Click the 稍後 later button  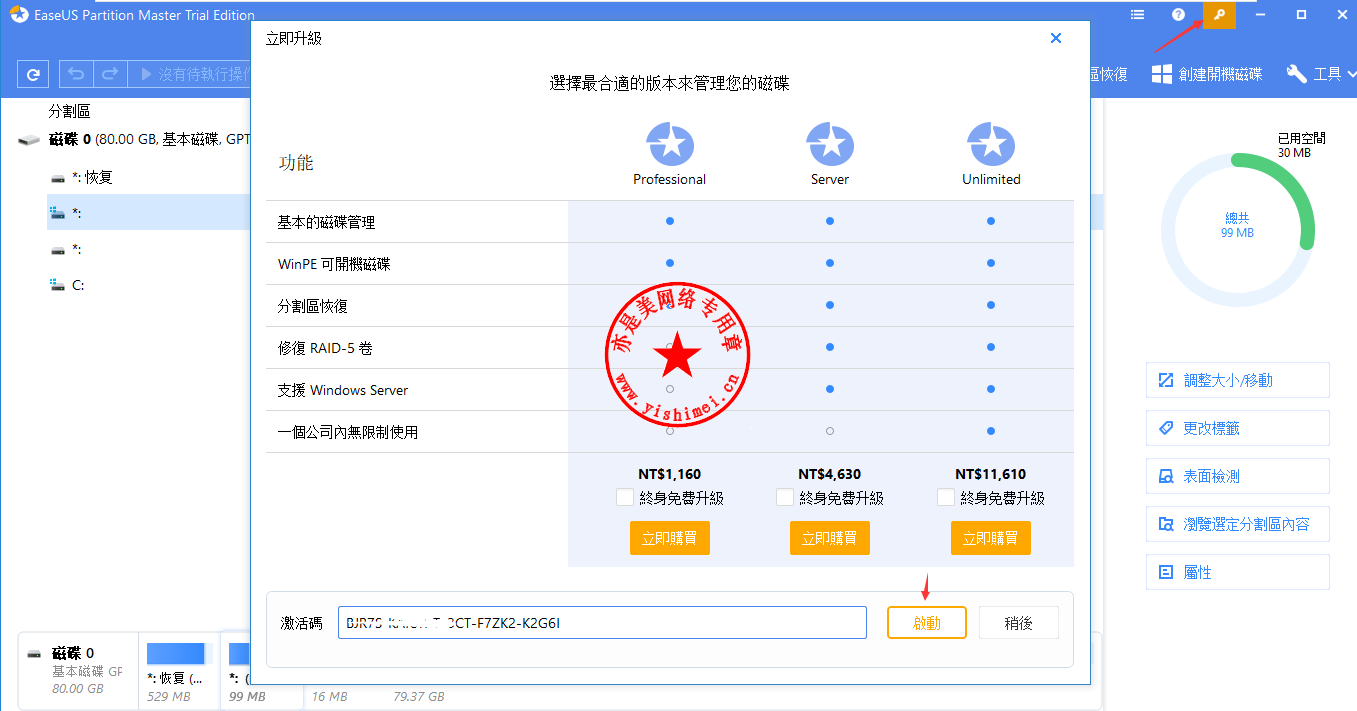pyautogui.click(x=1019, y=622)
